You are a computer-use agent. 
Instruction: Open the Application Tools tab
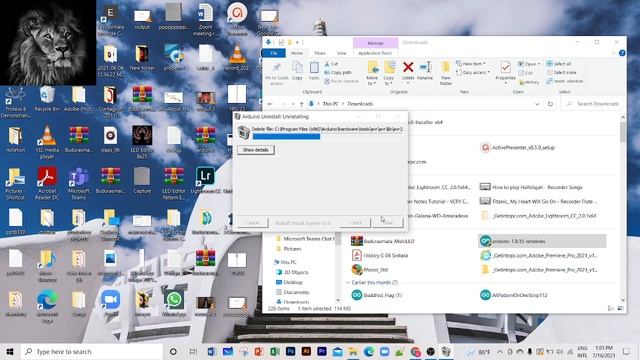(x=375, y=53)
